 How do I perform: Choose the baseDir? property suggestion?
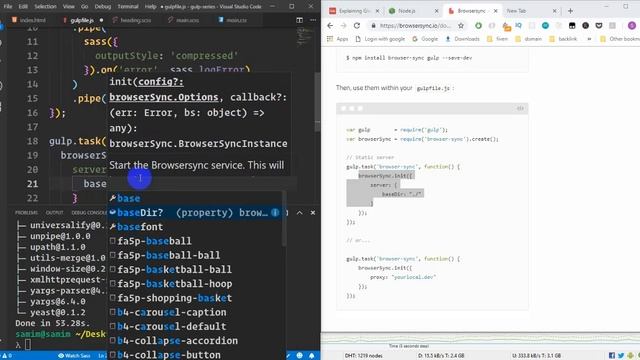tap(195, 213)
